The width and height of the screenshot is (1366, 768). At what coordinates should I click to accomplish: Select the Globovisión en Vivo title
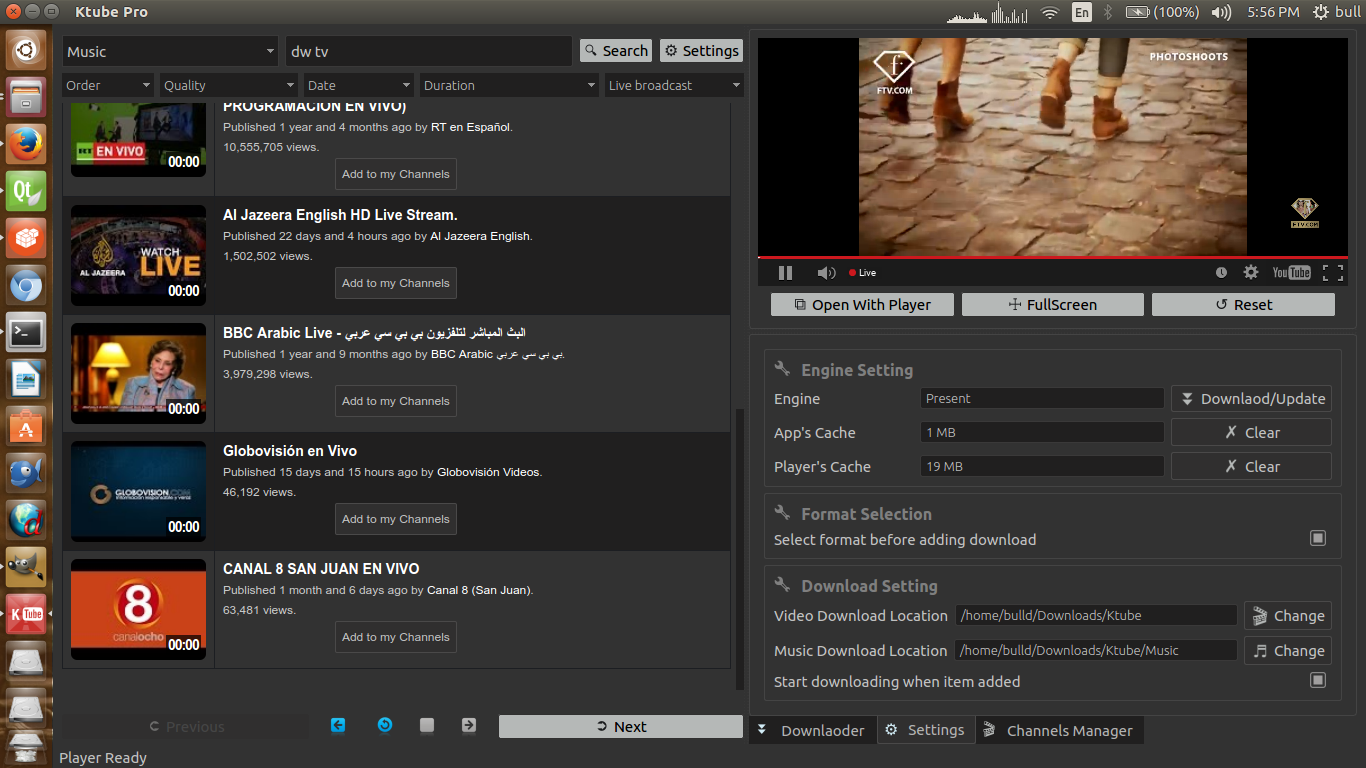click(x=290, y=451)
